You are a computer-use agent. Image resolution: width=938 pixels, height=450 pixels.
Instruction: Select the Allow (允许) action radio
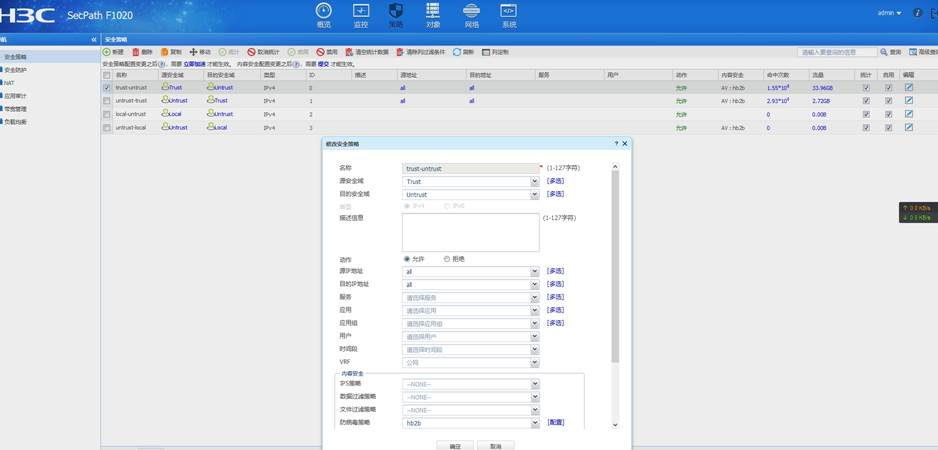coord(407,259)
